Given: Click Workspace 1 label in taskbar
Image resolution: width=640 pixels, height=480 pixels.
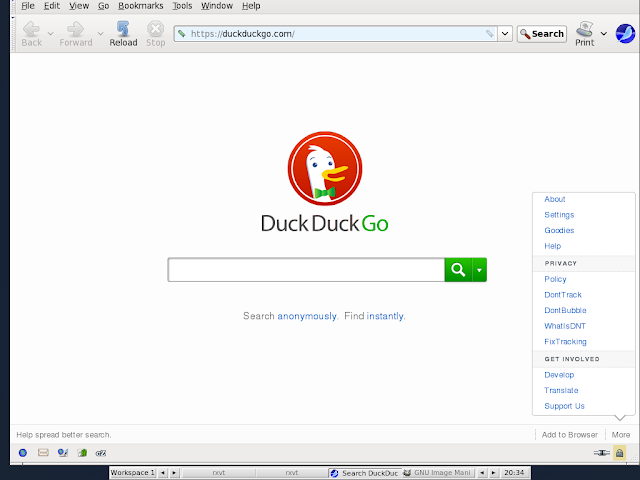Looking at the screenshot, I should 133,473.
